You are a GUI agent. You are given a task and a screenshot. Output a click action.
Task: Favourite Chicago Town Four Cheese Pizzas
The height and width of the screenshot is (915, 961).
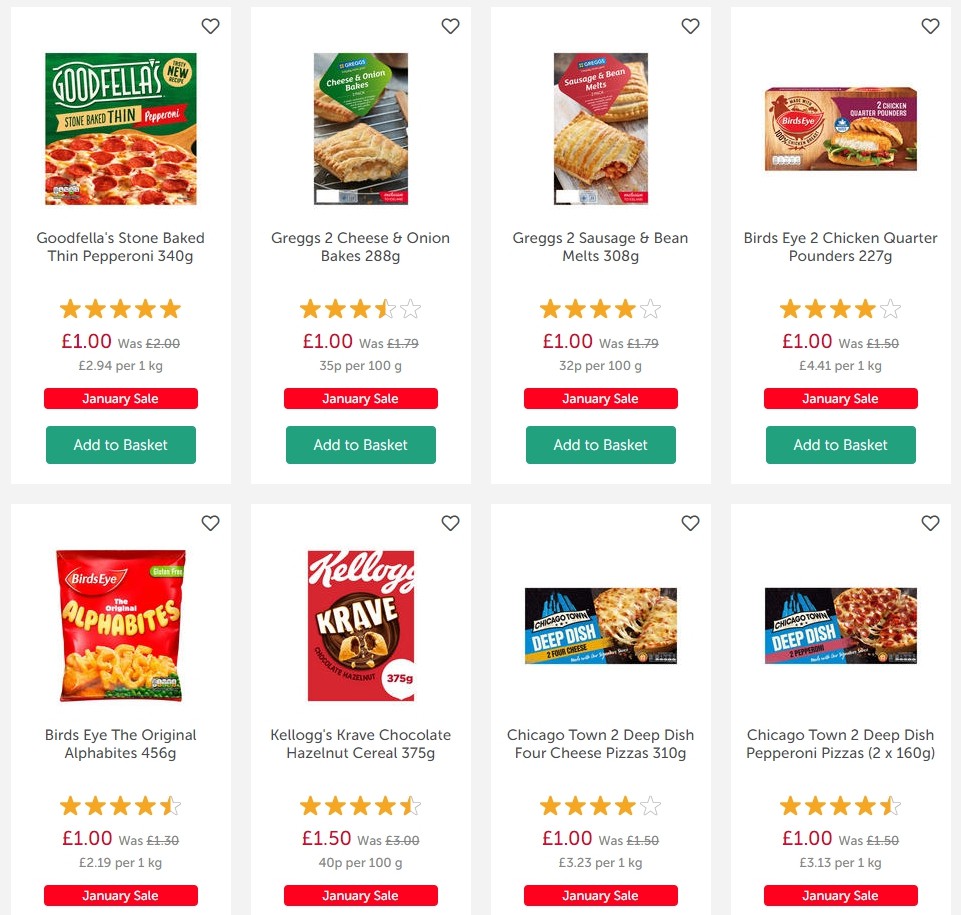tap(690, 523)
